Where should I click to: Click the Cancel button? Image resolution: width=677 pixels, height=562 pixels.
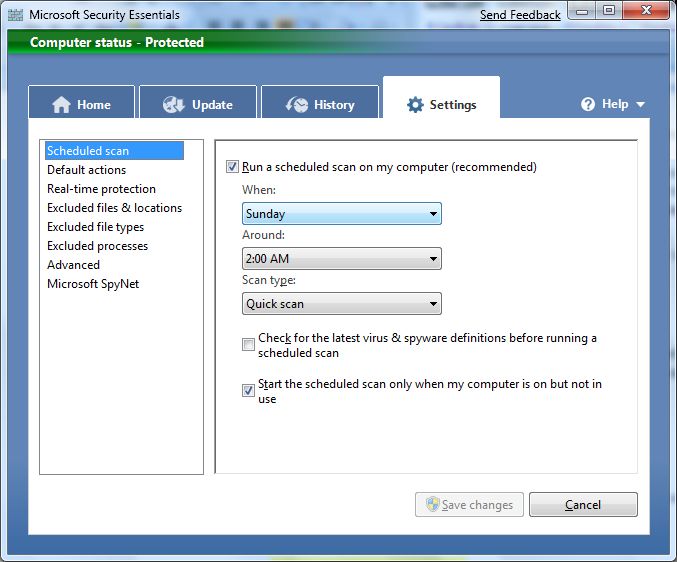(583, 504)
